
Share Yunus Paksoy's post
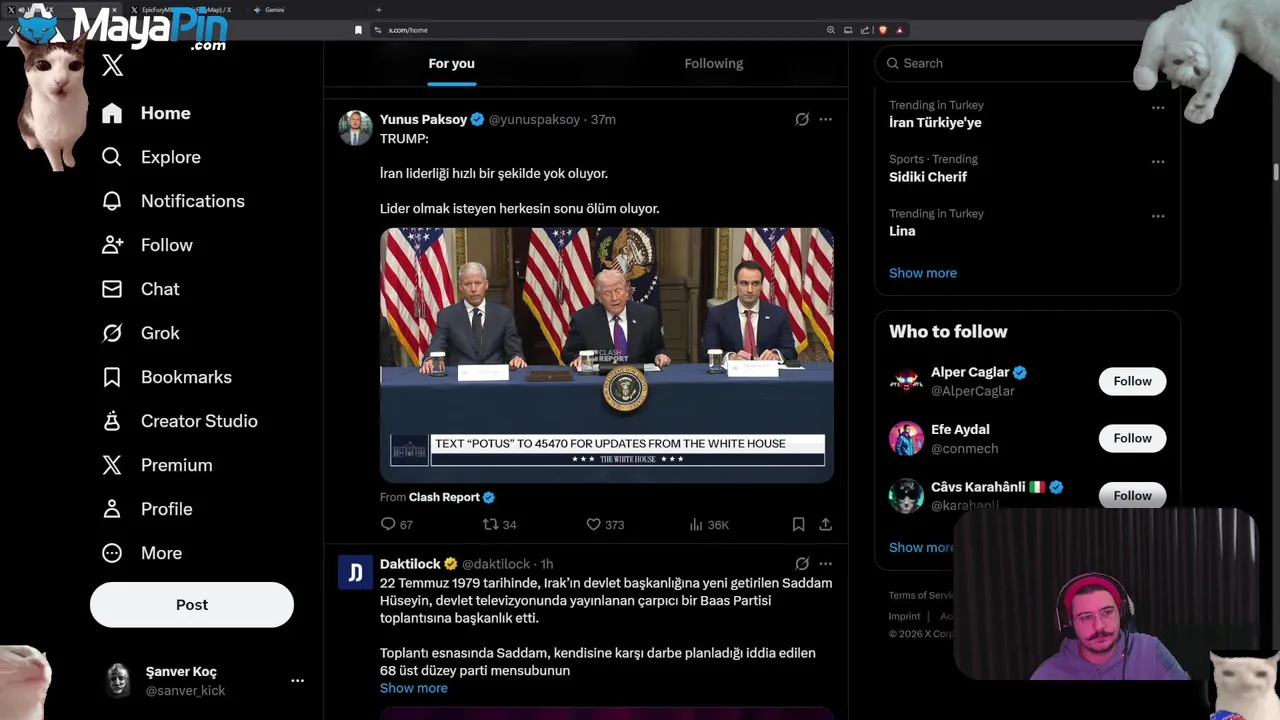click(825, 524)
